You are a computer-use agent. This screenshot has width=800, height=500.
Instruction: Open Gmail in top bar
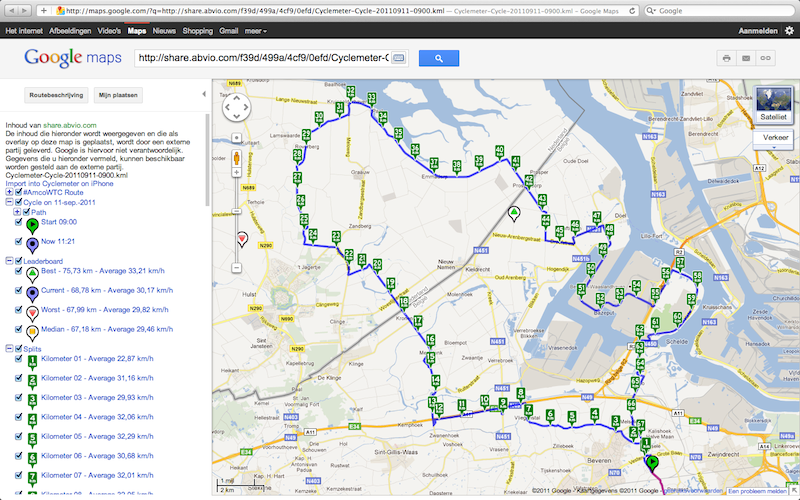(229, 31)
